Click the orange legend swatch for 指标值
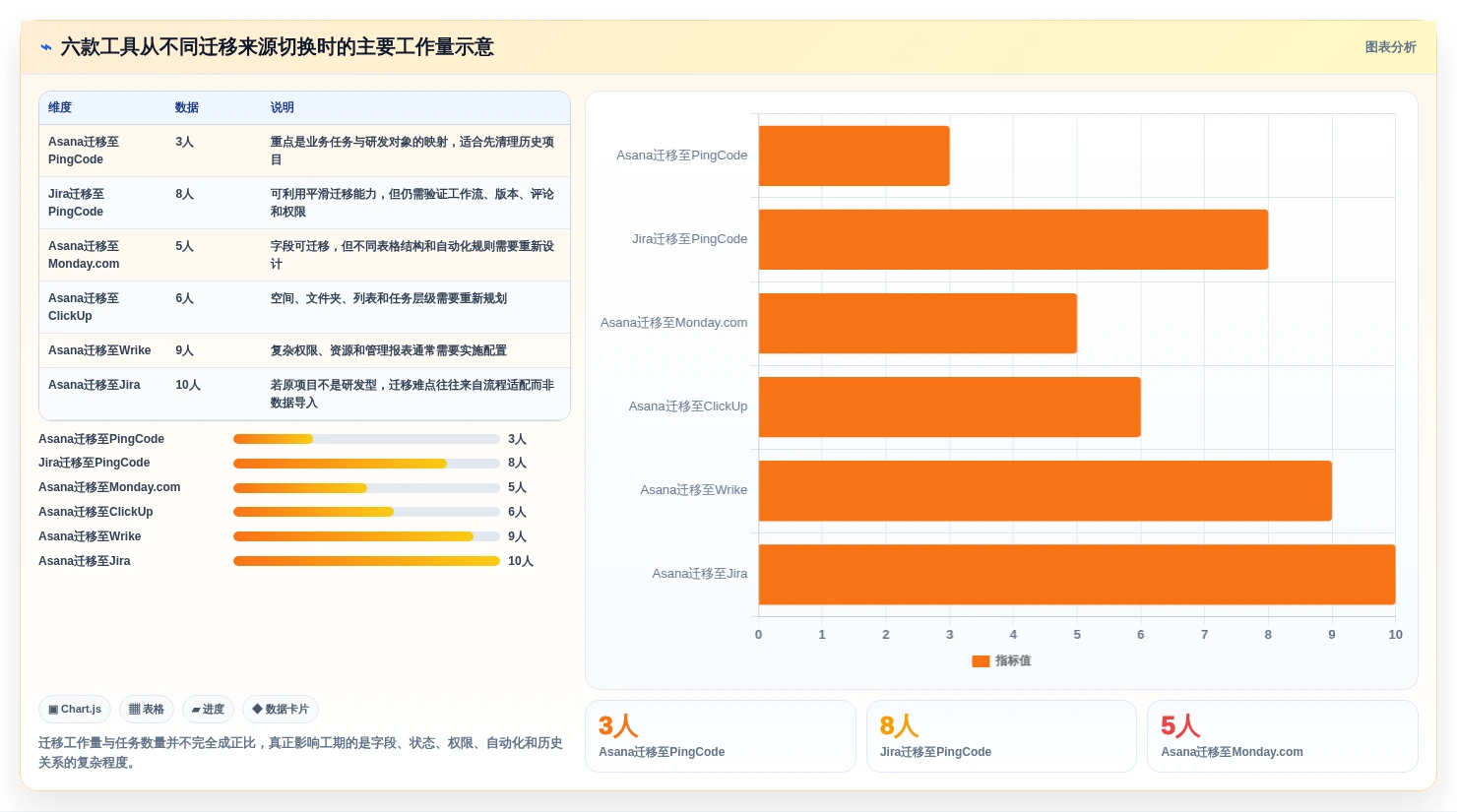Viewport: 1457px width, 812px height. pos(981,661)
